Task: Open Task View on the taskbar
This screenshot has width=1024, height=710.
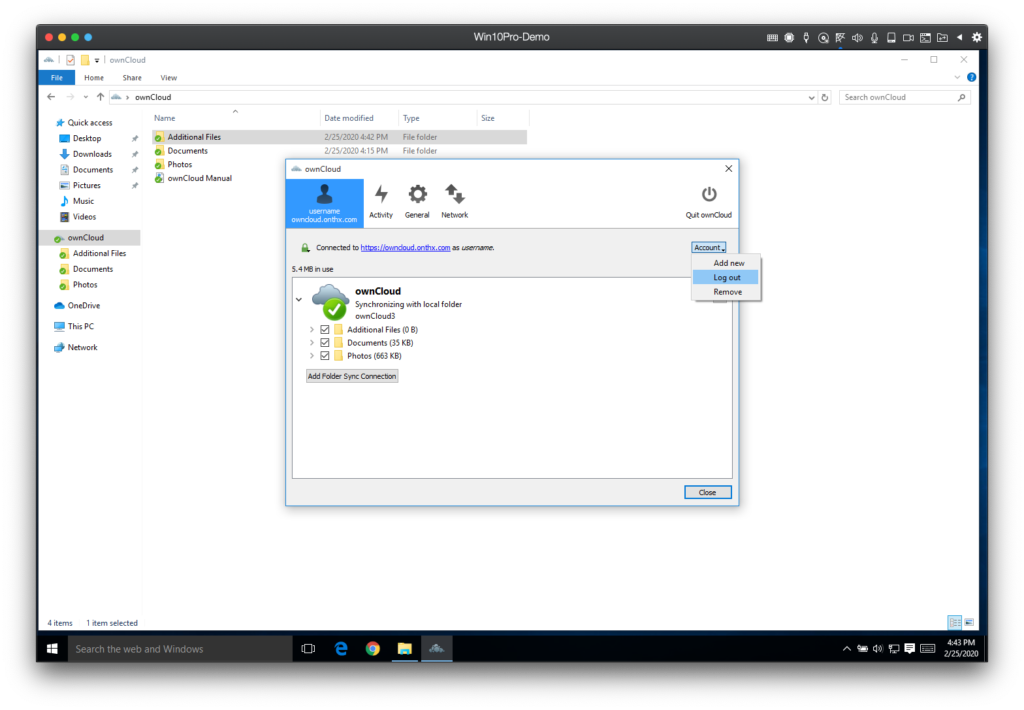Action: [x=308, y=649]
